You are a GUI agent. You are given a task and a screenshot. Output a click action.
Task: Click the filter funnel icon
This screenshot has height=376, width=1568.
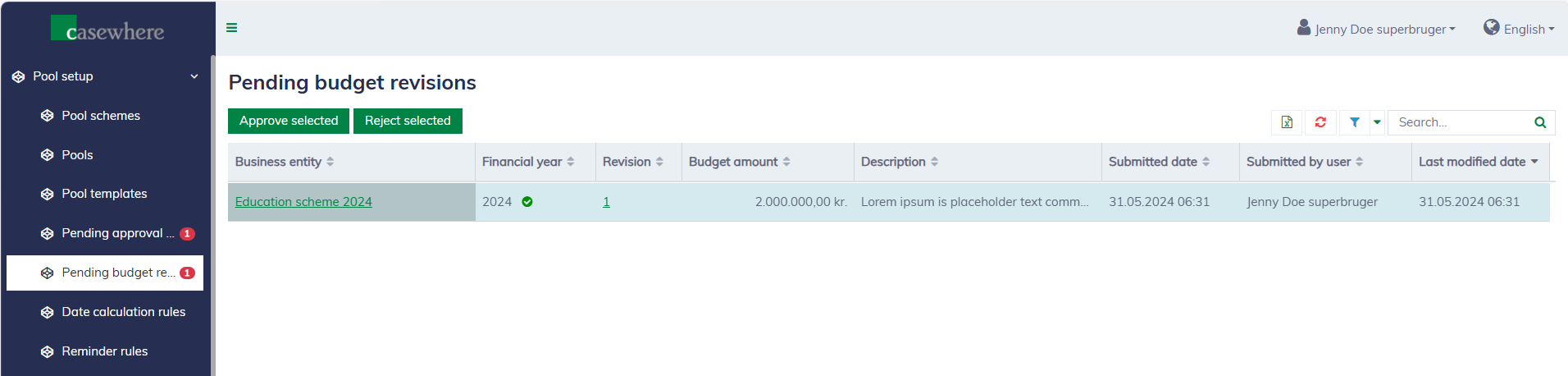(1354, 122)
